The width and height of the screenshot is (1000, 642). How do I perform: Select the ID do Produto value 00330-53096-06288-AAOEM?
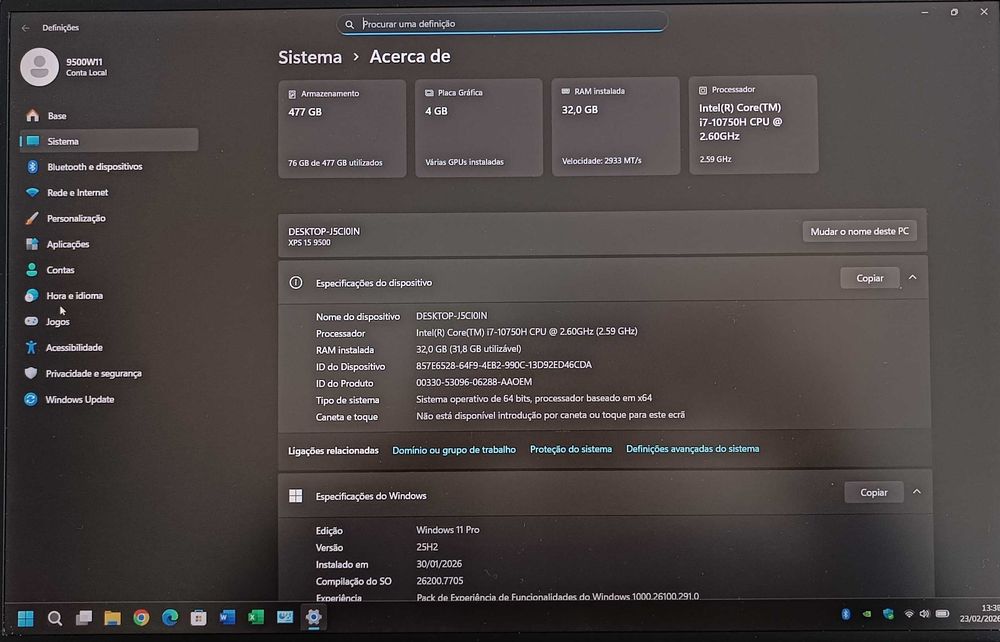coord(474,382)
